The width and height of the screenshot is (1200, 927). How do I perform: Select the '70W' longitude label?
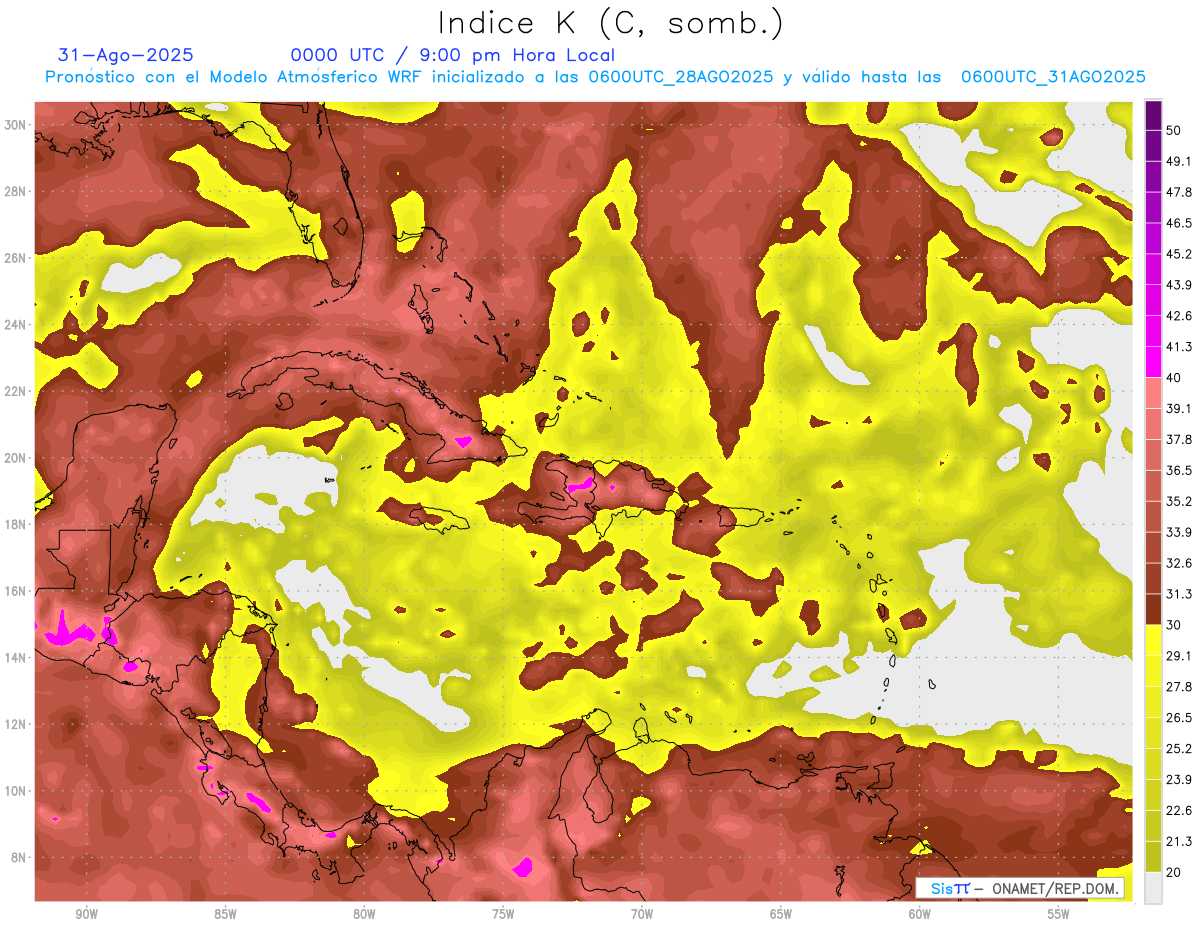tap(642, 914)
